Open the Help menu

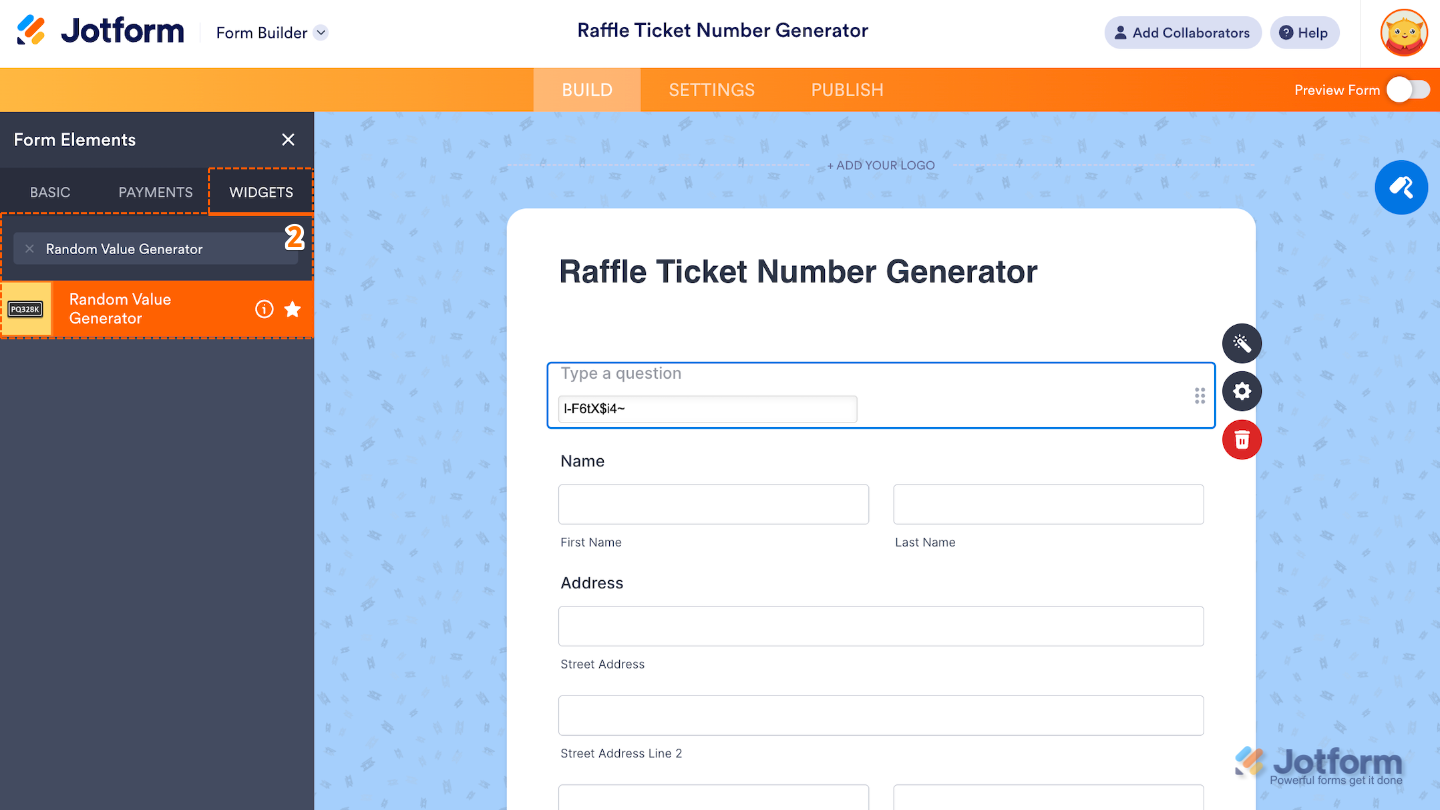1304,32
